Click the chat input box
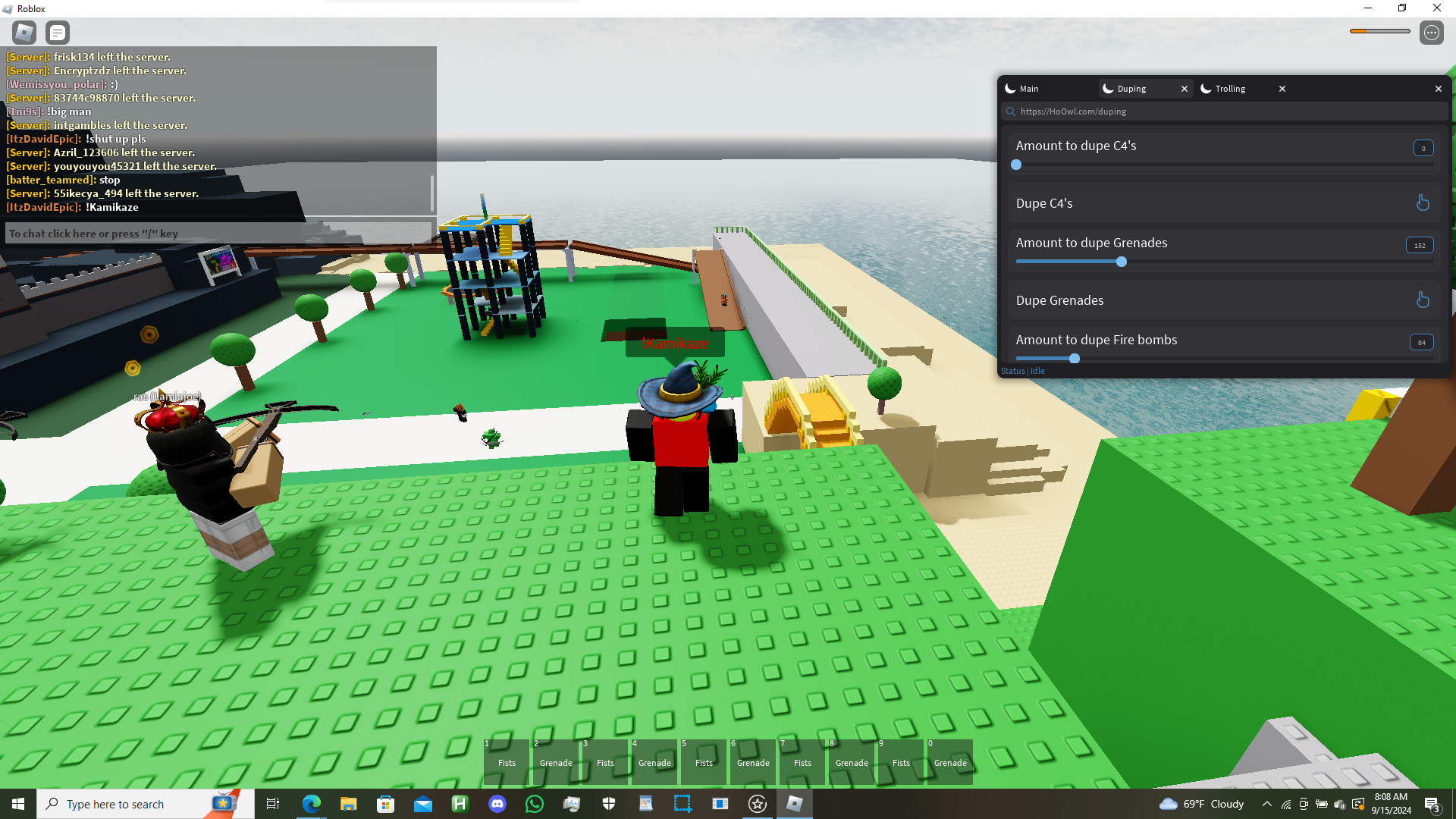 pos(218,234)
